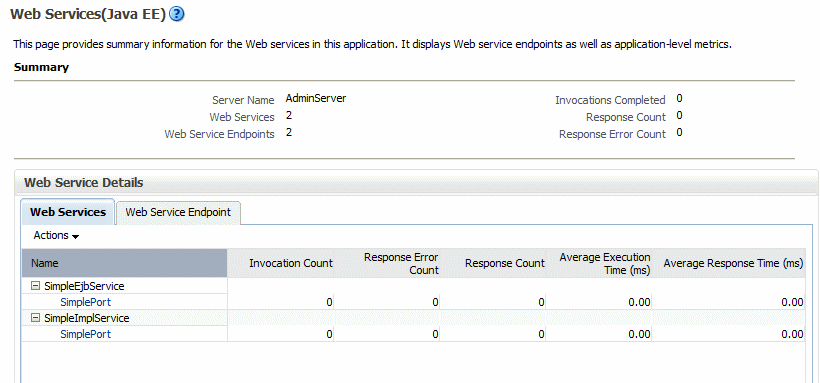This screenshot has width=820, height=383.
Task: Open the Actions dropdown menu
Action: coord(56,235)
